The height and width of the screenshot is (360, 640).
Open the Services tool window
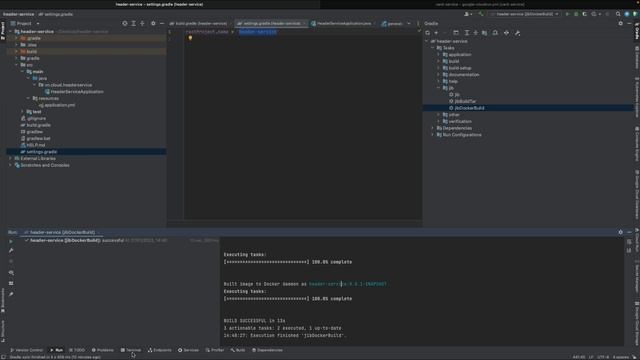(188, 350)
